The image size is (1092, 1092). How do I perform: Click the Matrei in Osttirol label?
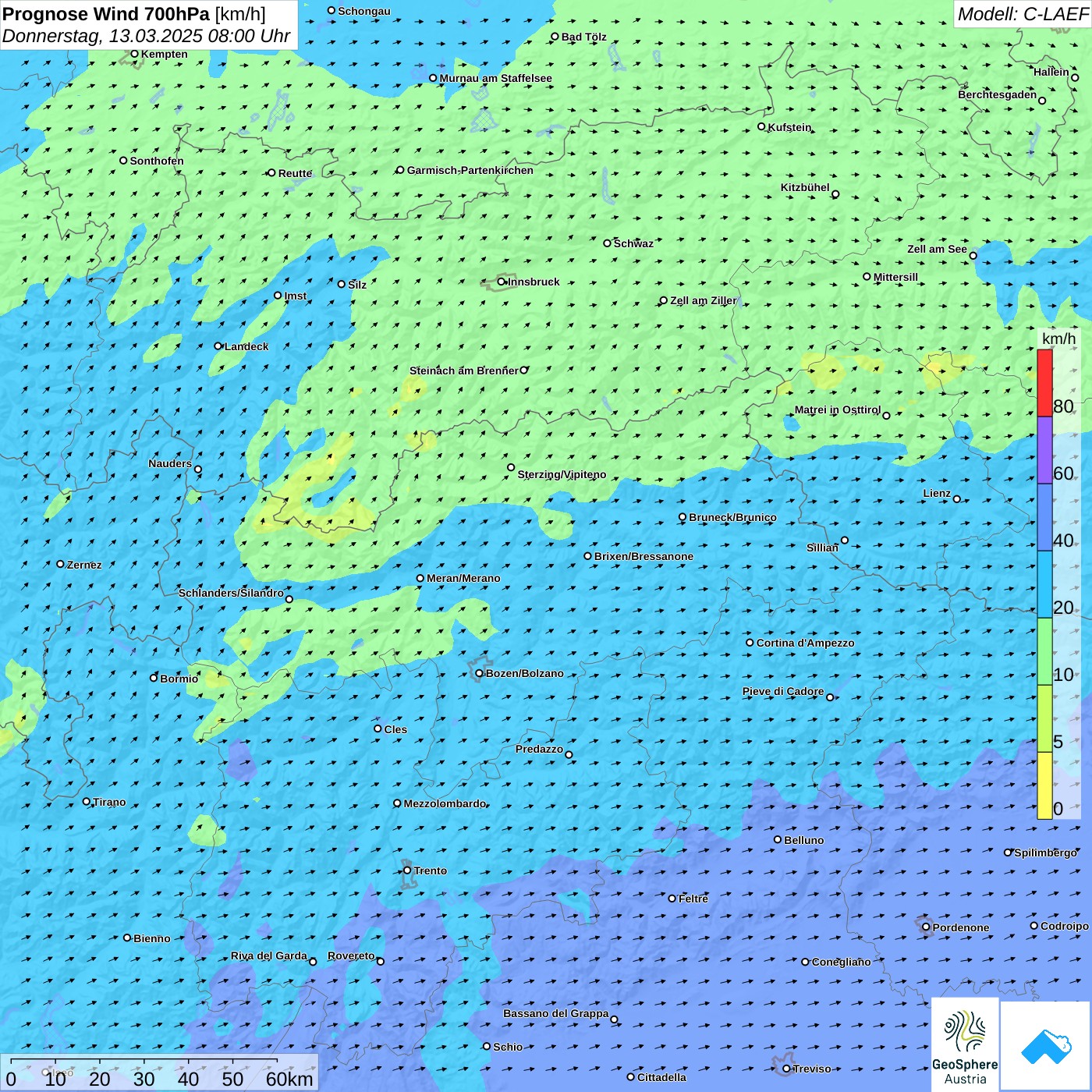[837, 409]
